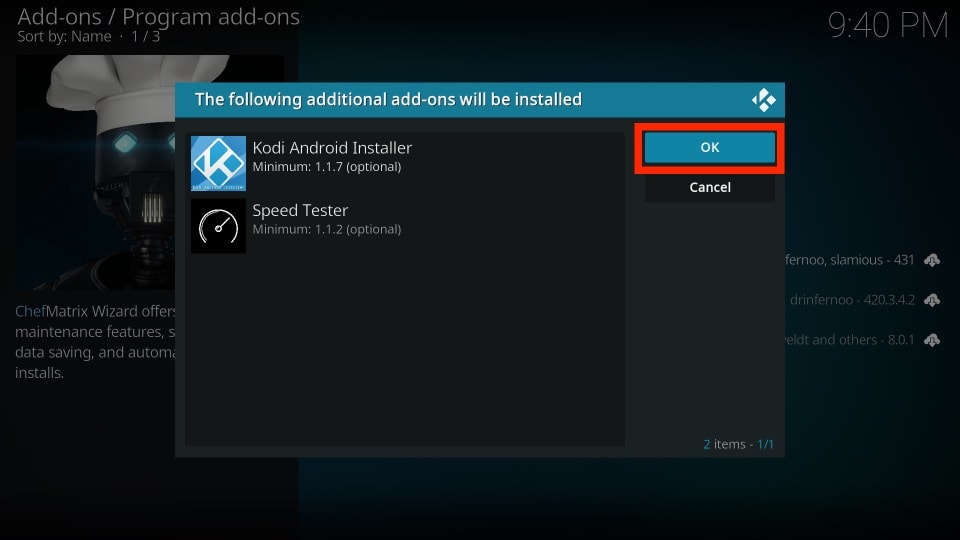This screenshot has width=960, height=540.
Task: Click 'Minimum: 1.1.7 (optional)' version text
Action: pos(327,167)
